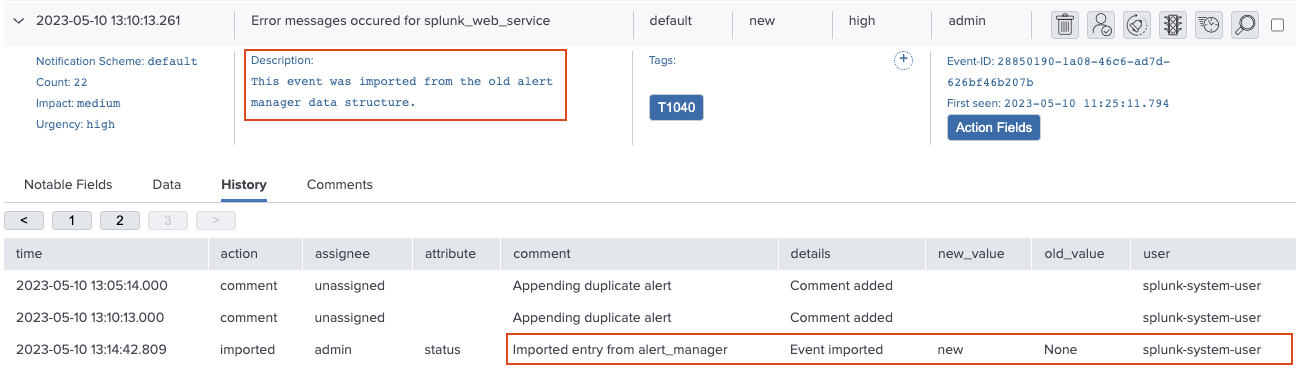The height and width of the screenshot is (371, 1306).
Task: Click the T1040 tag button
Action: point(676,107)
